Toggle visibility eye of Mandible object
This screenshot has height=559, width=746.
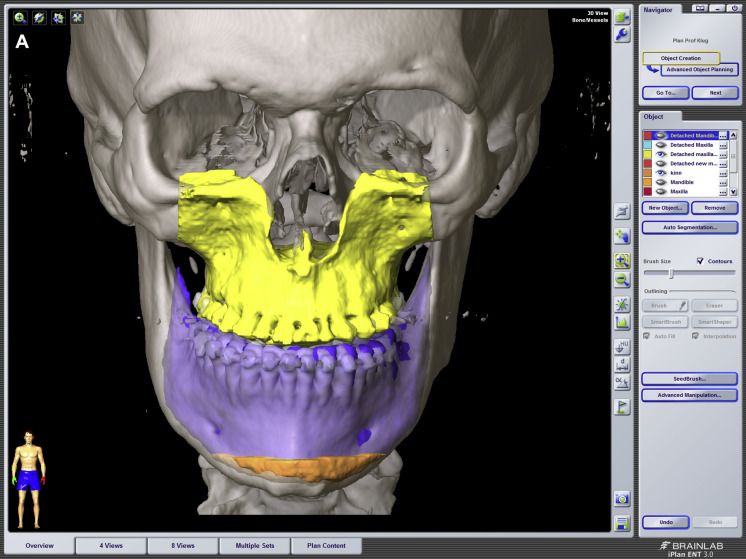click(661, 182)
